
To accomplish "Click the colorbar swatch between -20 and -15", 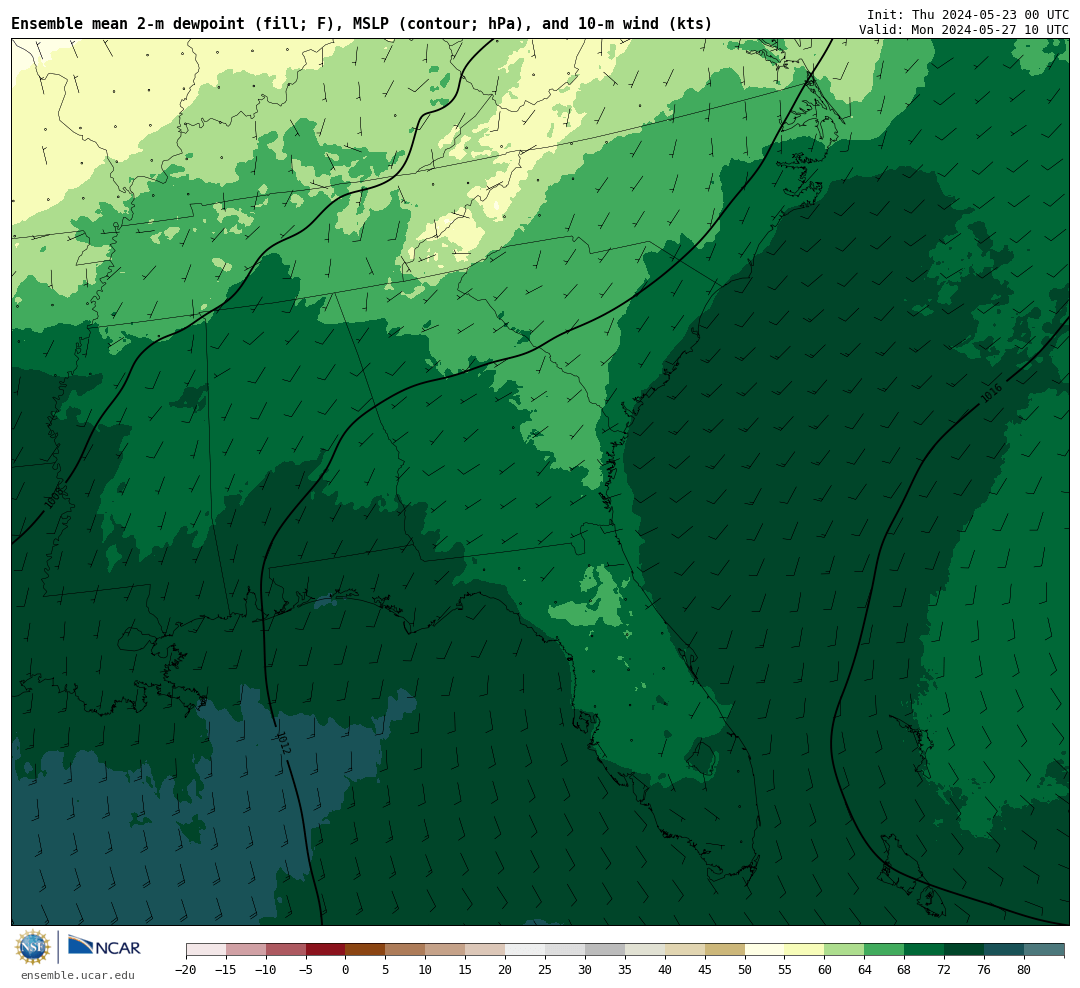I will [x=206, y=950].
